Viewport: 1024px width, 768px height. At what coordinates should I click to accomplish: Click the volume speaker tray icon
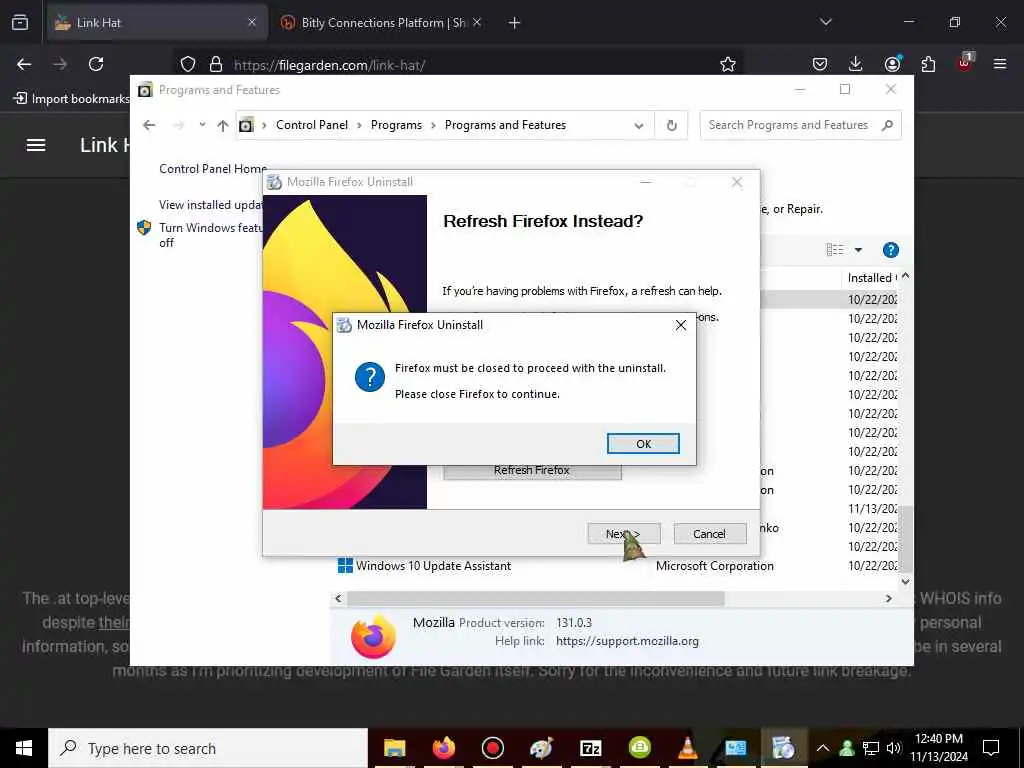click(x=894, y=748)
